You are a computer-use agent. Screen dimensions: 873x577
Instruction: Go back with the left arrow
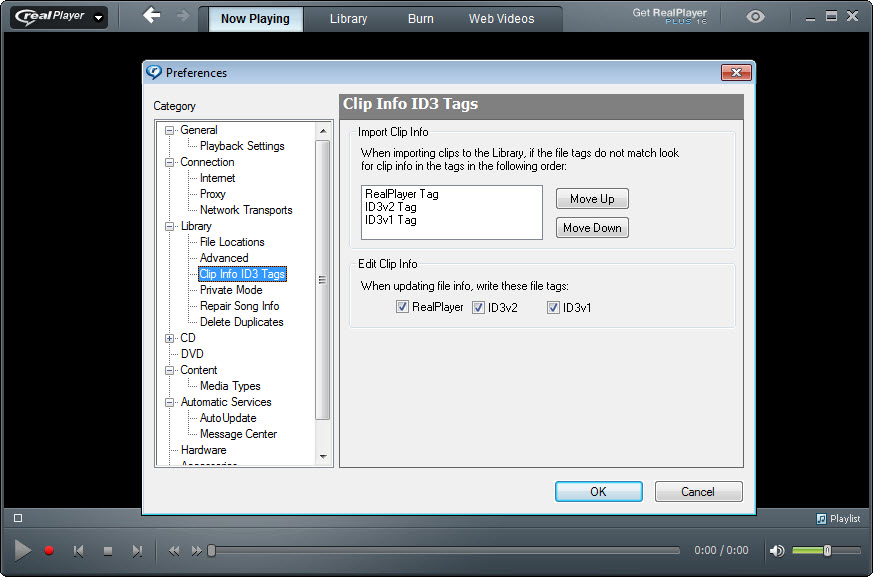[151, 15]
